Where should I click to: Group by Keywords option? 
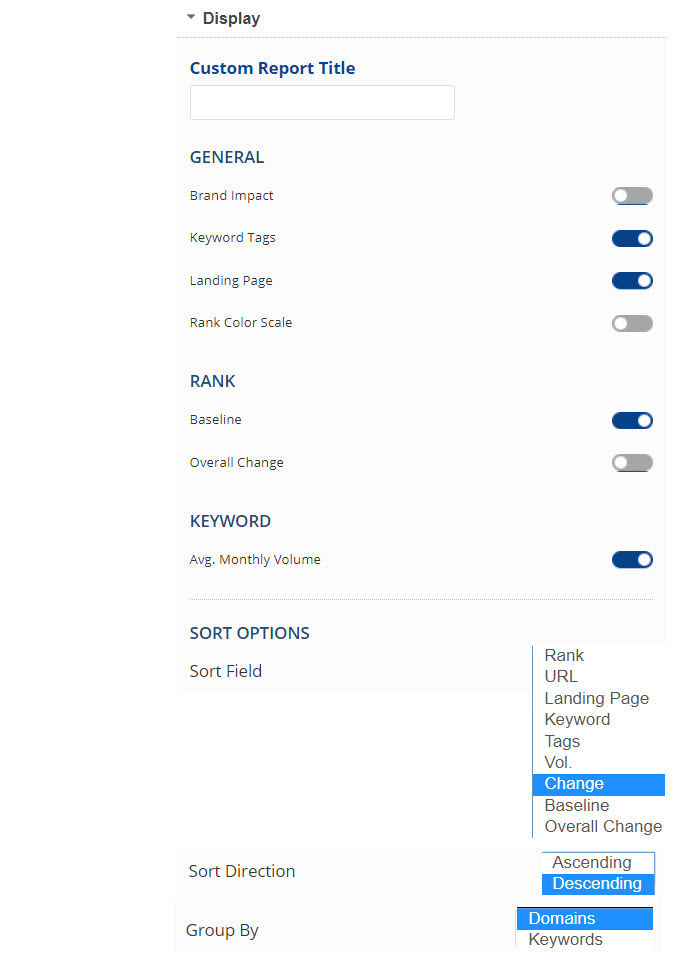coord(565,940)
